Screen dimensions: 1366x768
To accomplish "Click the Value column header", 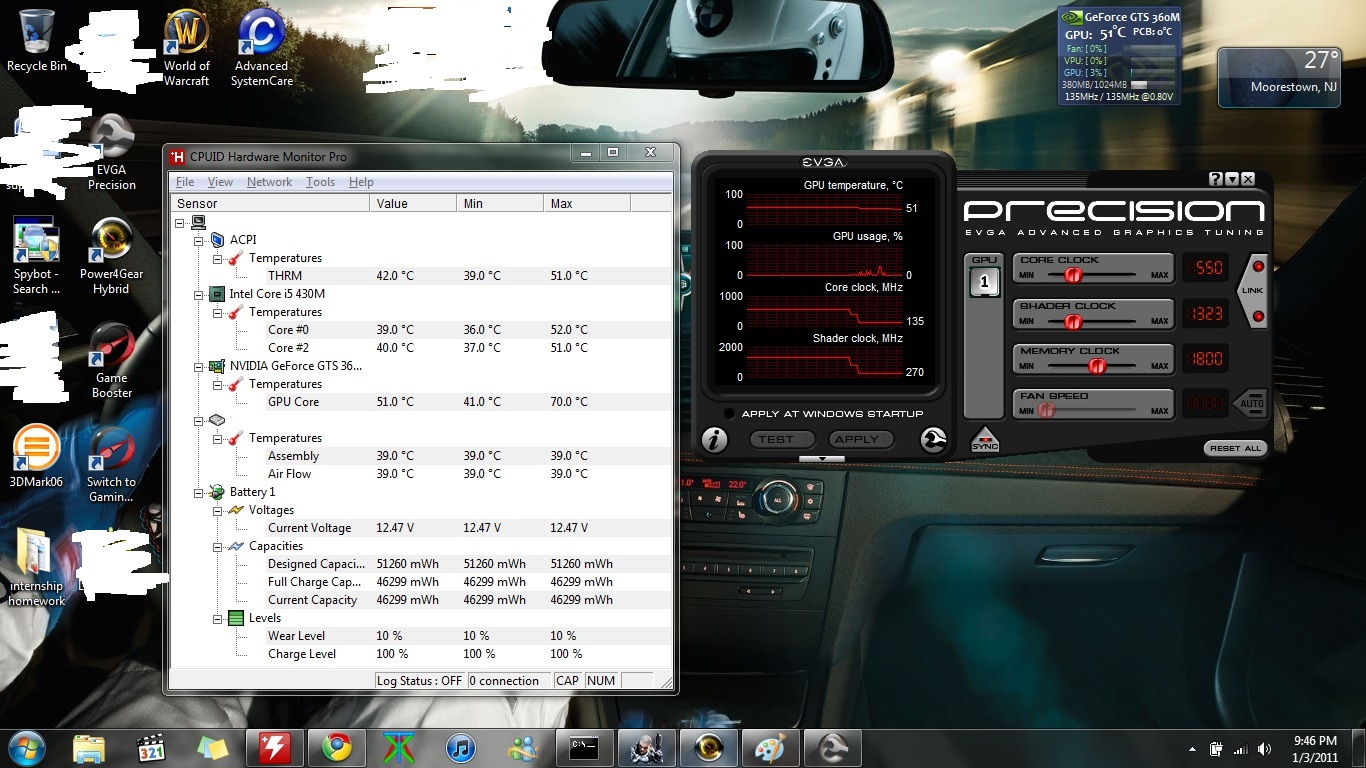I will (413, 203).
